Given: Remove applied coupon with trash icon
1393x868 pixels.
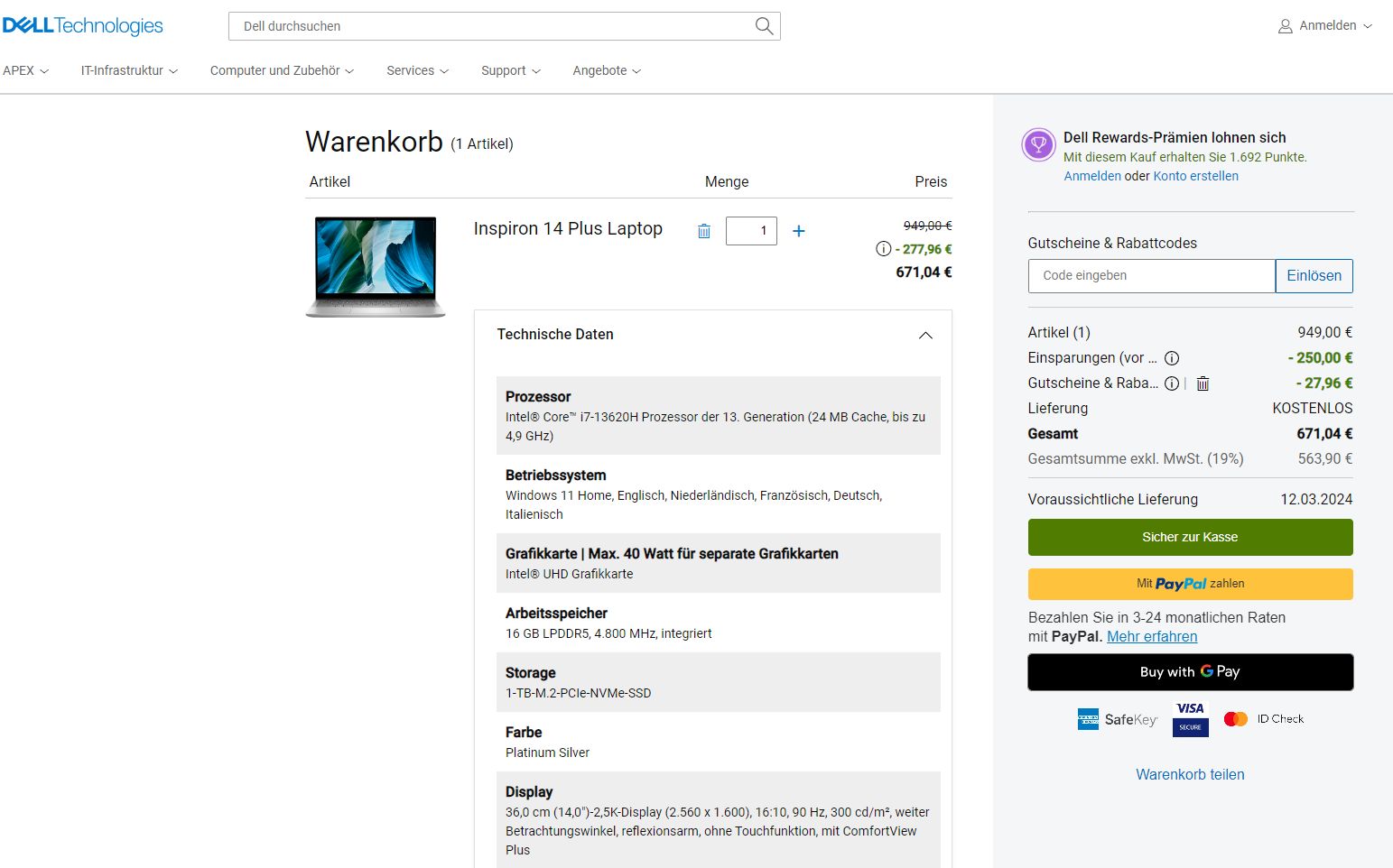Looking at the screenshot, I should click(1203, 383).
